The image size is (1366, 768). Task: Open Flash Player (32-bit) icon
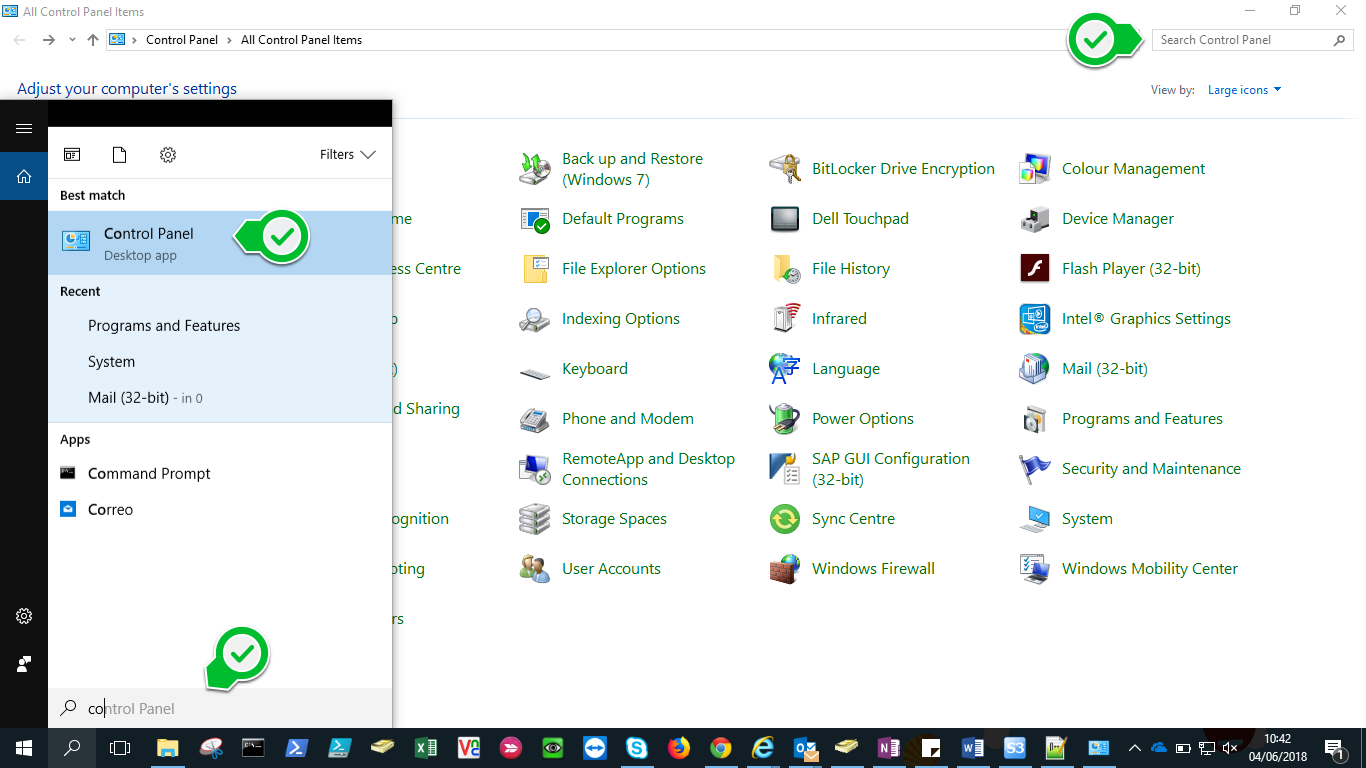click(1035, 269)
